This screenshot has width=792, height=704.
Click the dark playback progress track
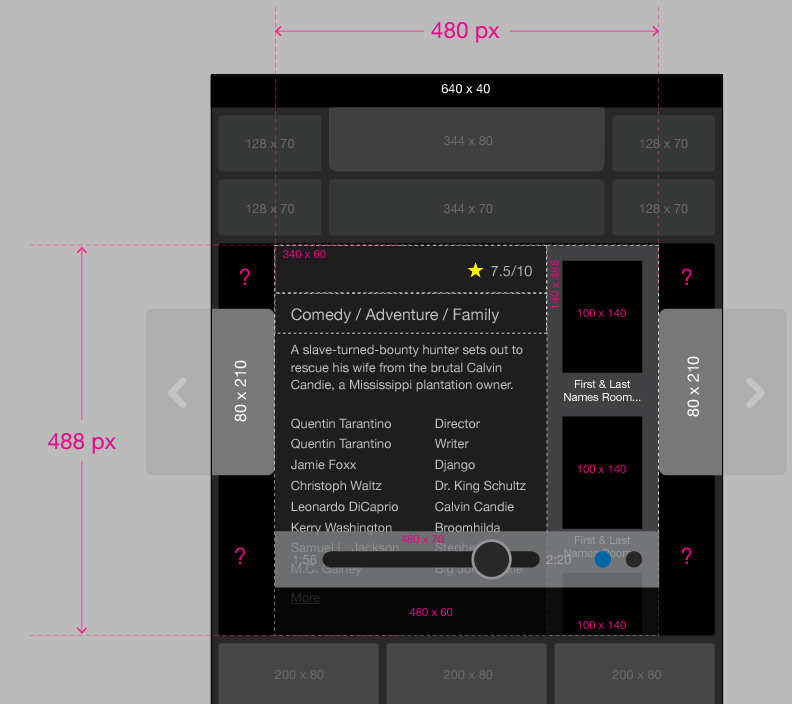click(431, 559)
